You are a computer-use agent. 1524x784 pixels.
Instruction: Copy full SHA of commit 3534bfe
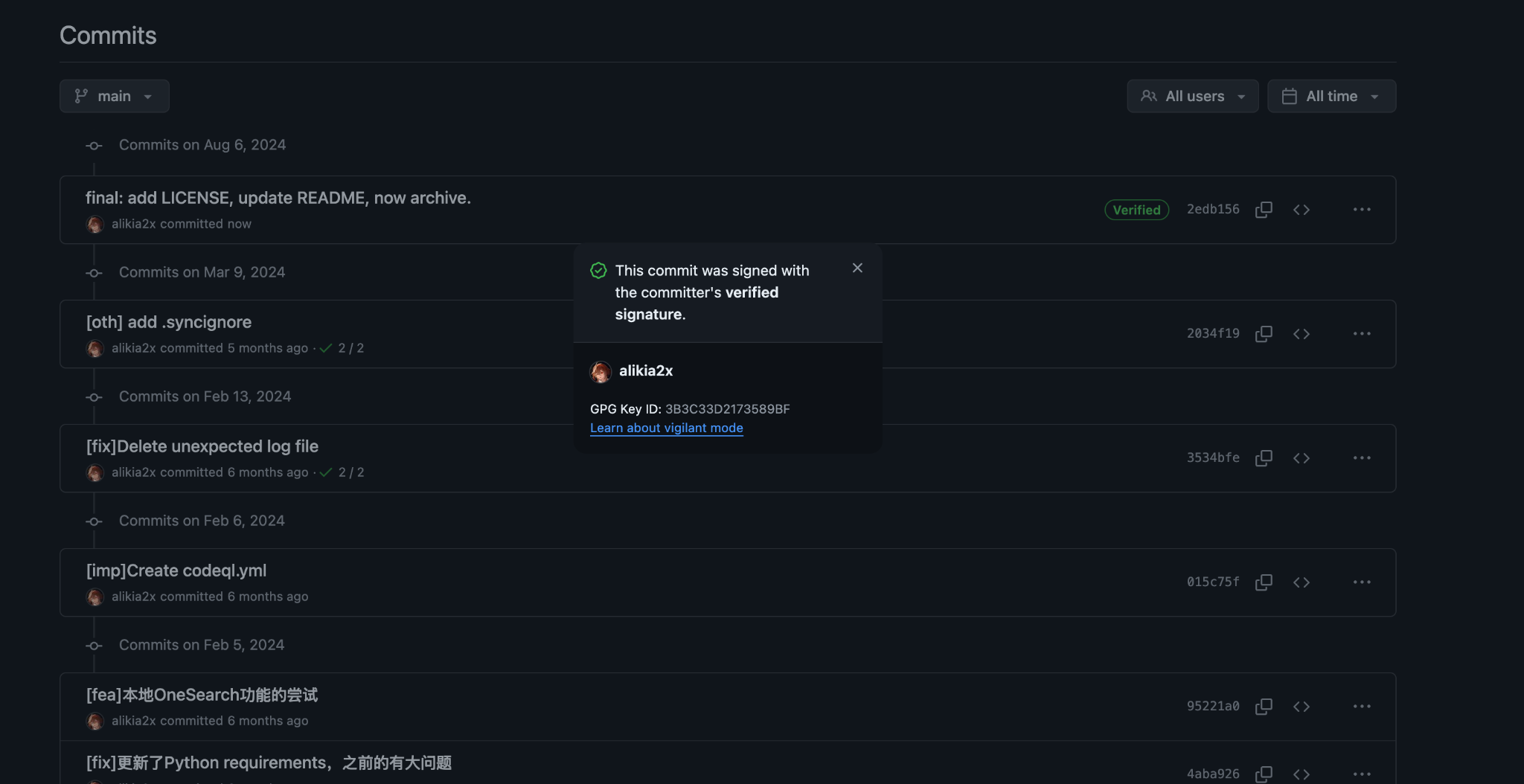click(x=1263, y=457)
